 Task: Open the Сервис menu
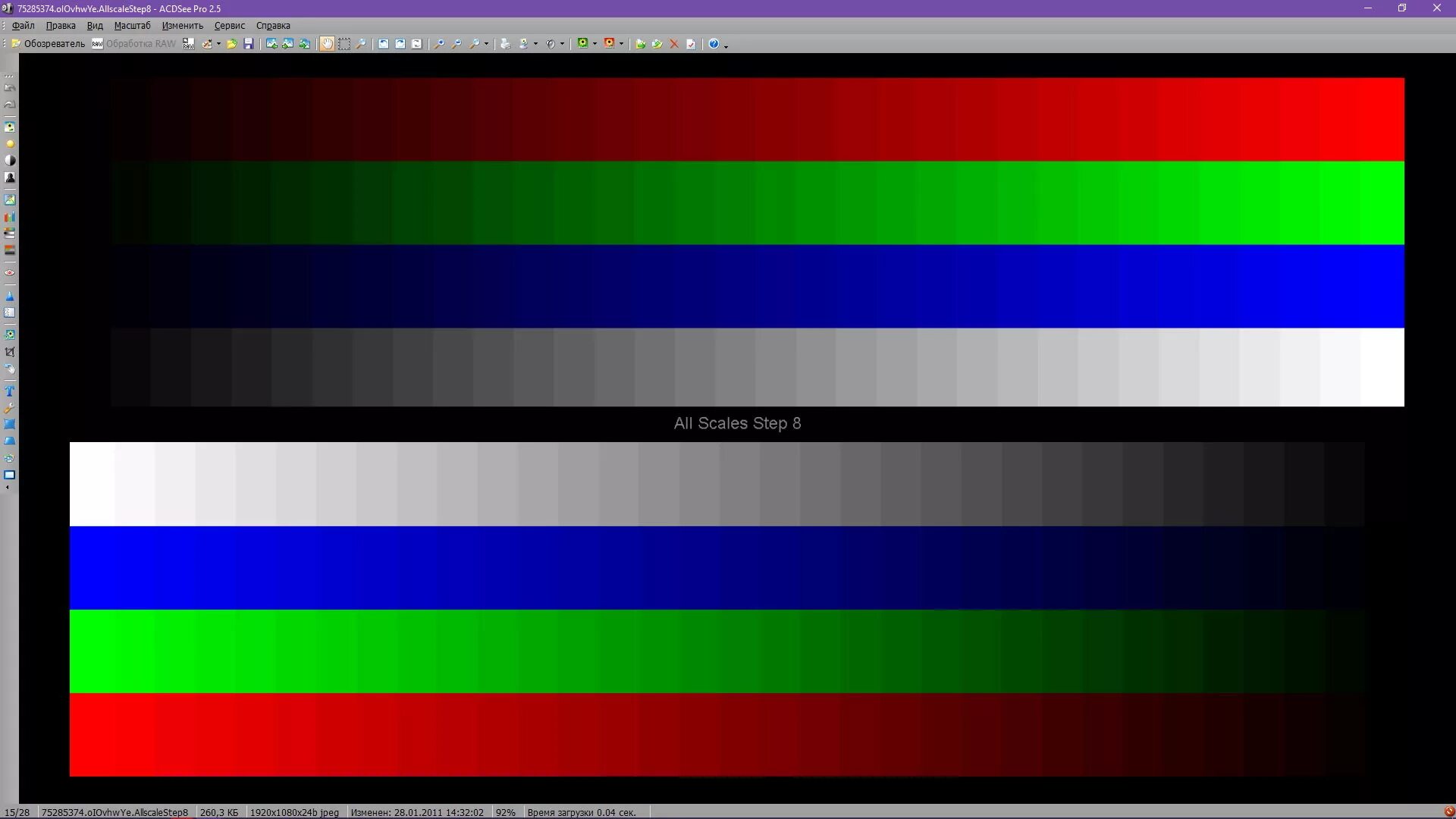(x=229, y=25)
